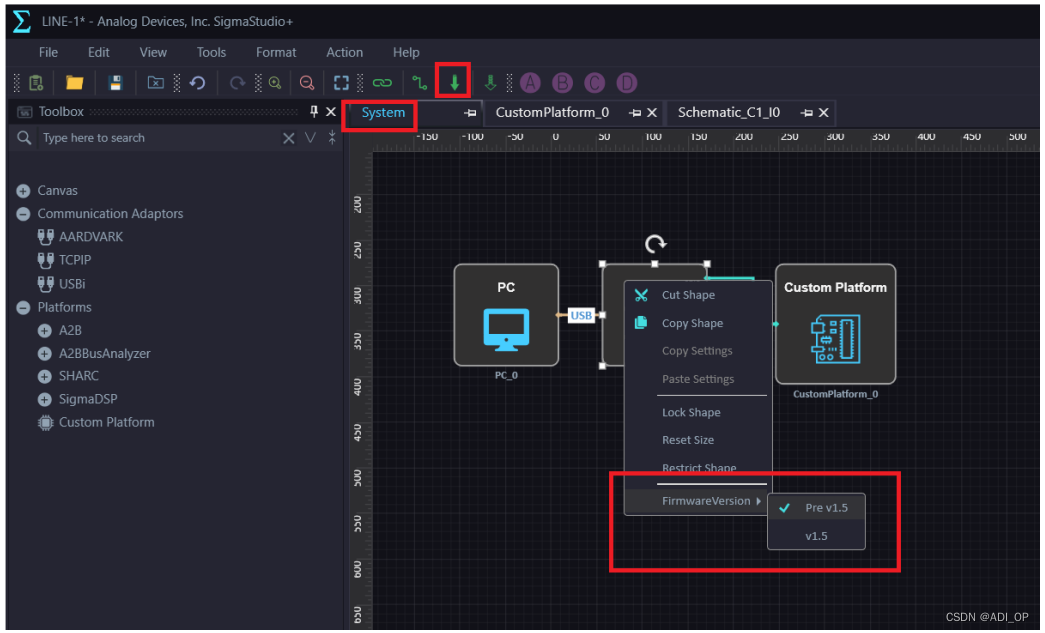Collapse the Platforms category
This screenshot has width=1045, height=633.
tap(23, 307)
